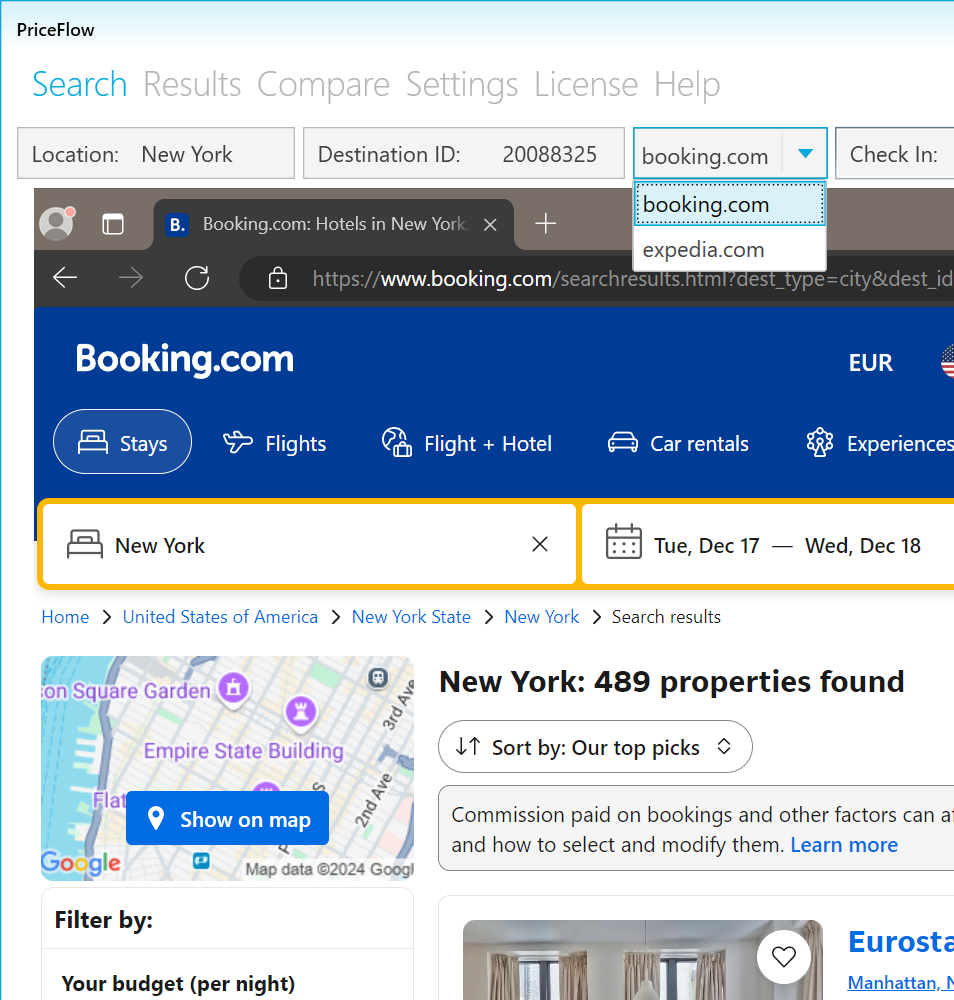
Task: Select the Stays category
Action: pyautogui.click(x=122, y=441)
